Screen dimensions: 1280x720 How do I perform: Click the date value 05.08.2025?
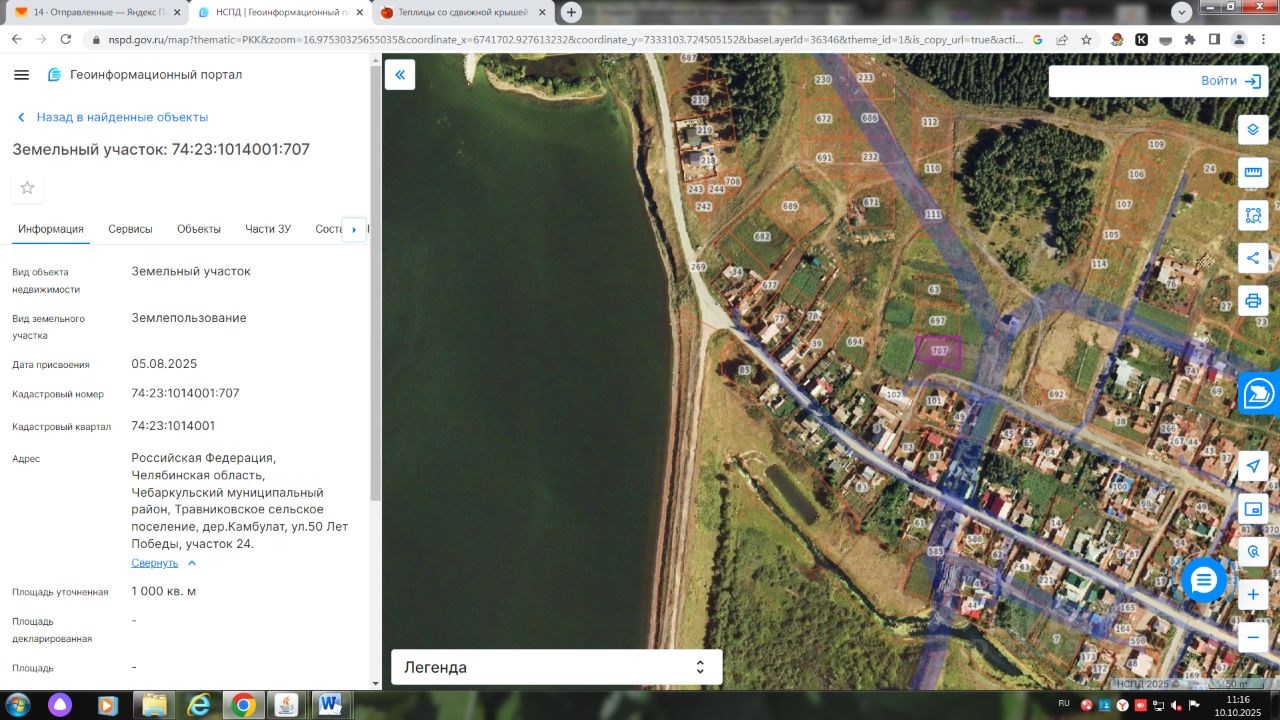[x=164, y=363]
